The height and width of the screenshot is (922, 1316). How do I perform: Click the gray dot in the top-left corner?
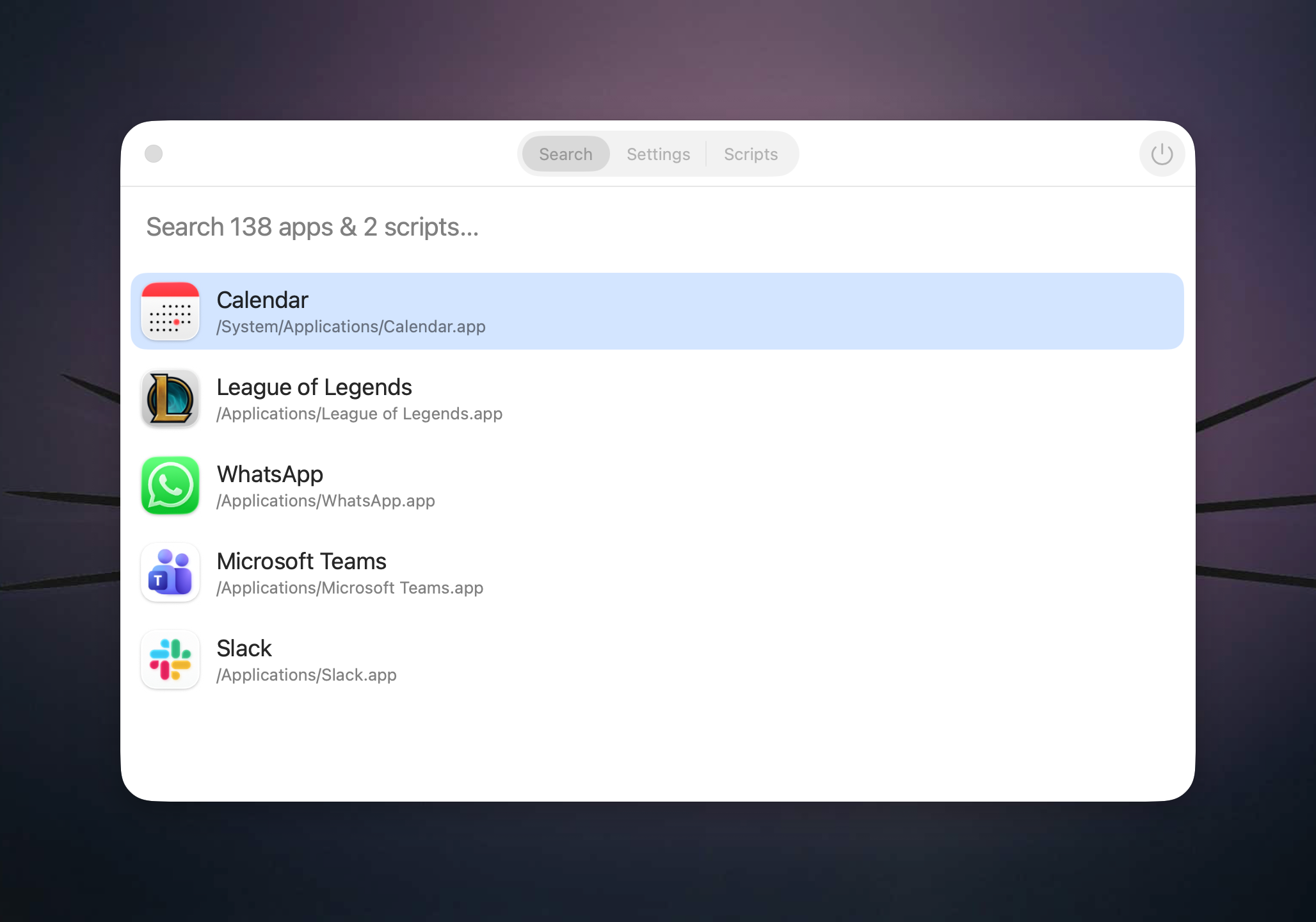[x=153, y=154]
